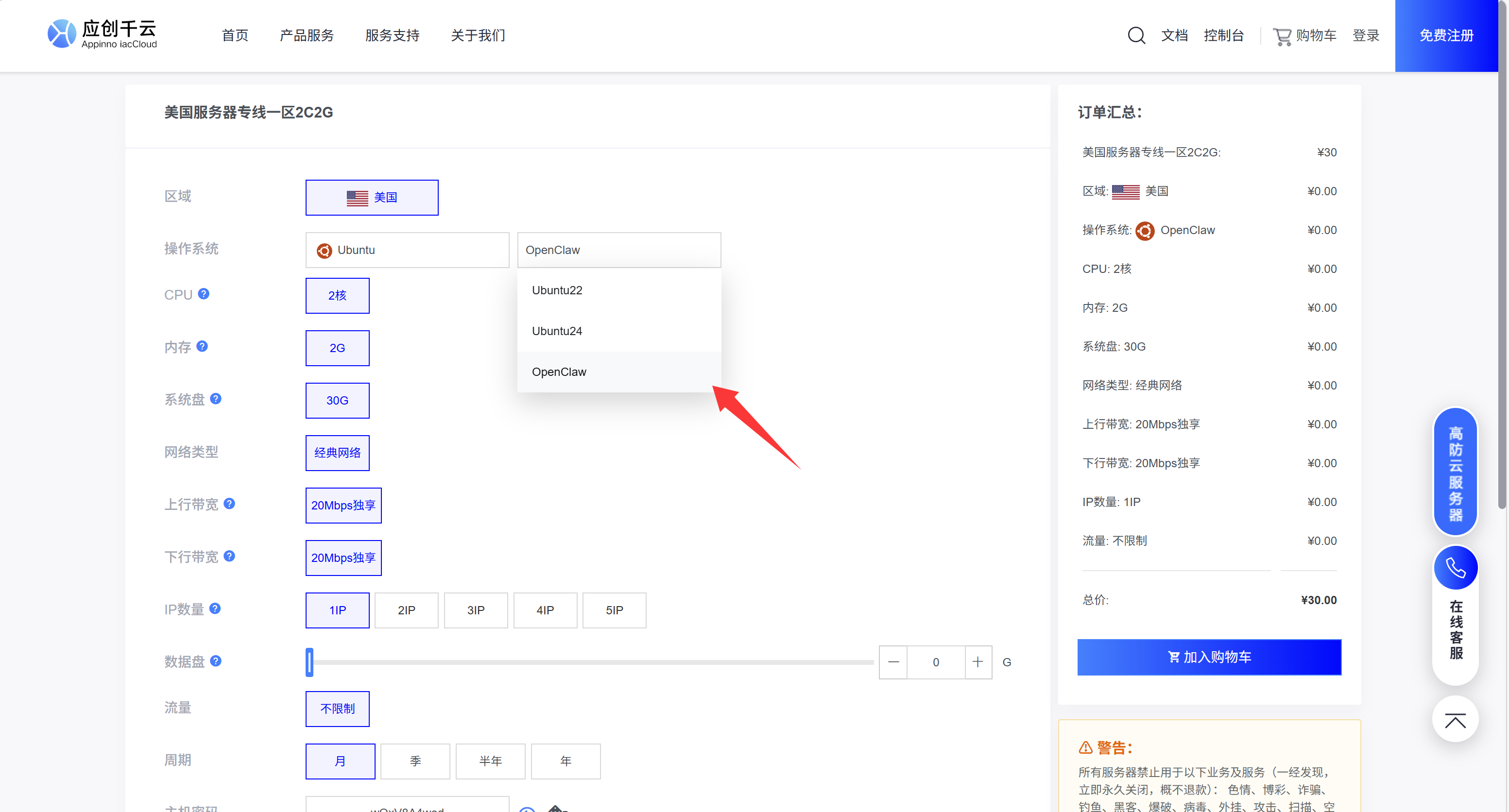Click the 免费注册 button

coord(1446,36)
